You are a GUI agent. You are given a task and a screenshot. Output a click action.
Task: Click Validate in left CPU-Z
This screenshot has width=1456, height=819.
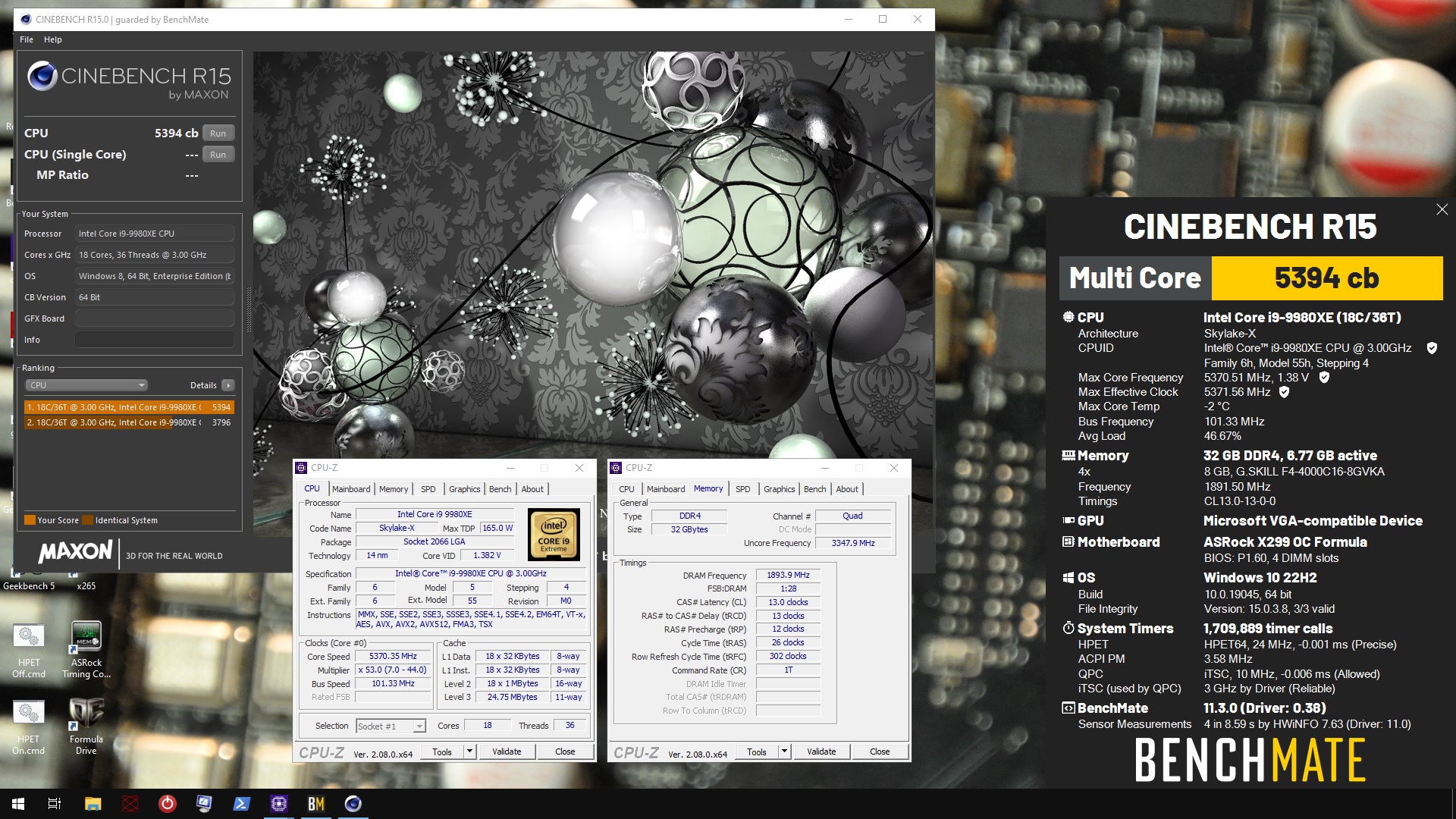point(507,752)
